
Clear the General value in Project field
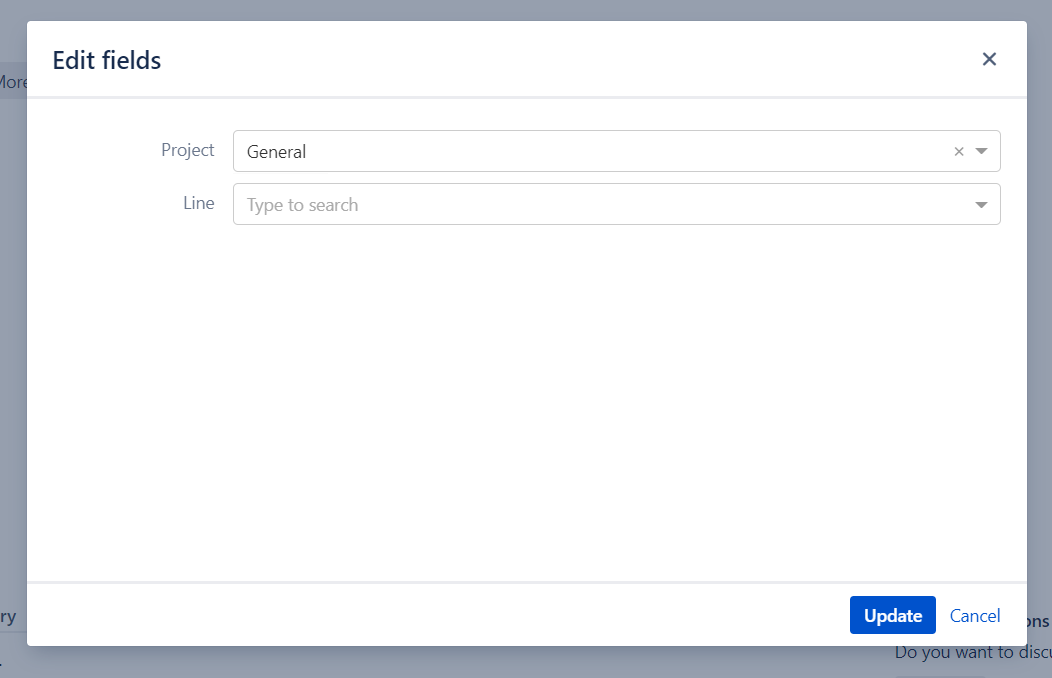959,152
